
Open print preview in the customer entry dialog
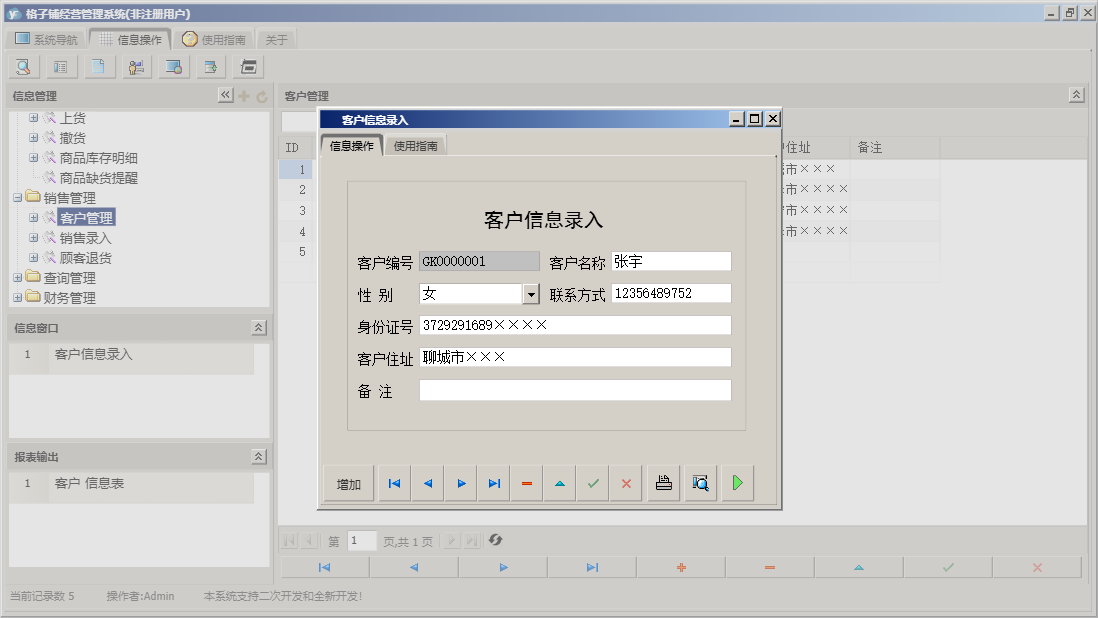click(701, 483)
